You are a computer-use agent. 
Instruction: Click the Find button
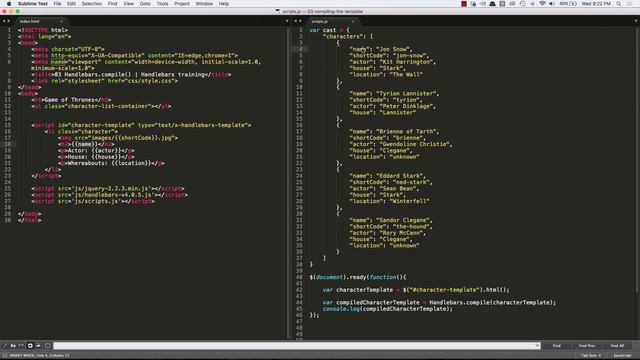click(557, 346)
